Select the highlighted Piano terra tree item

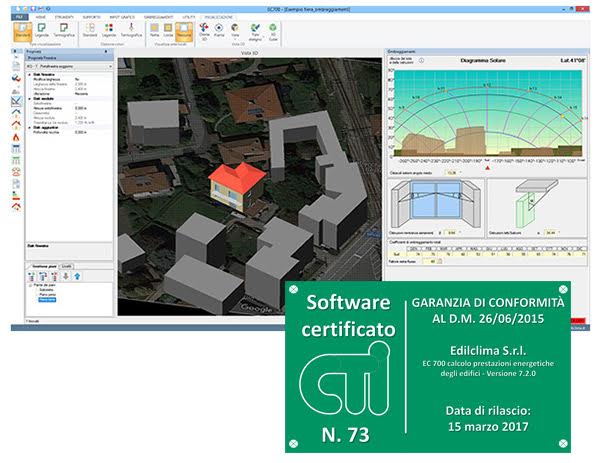47,300
